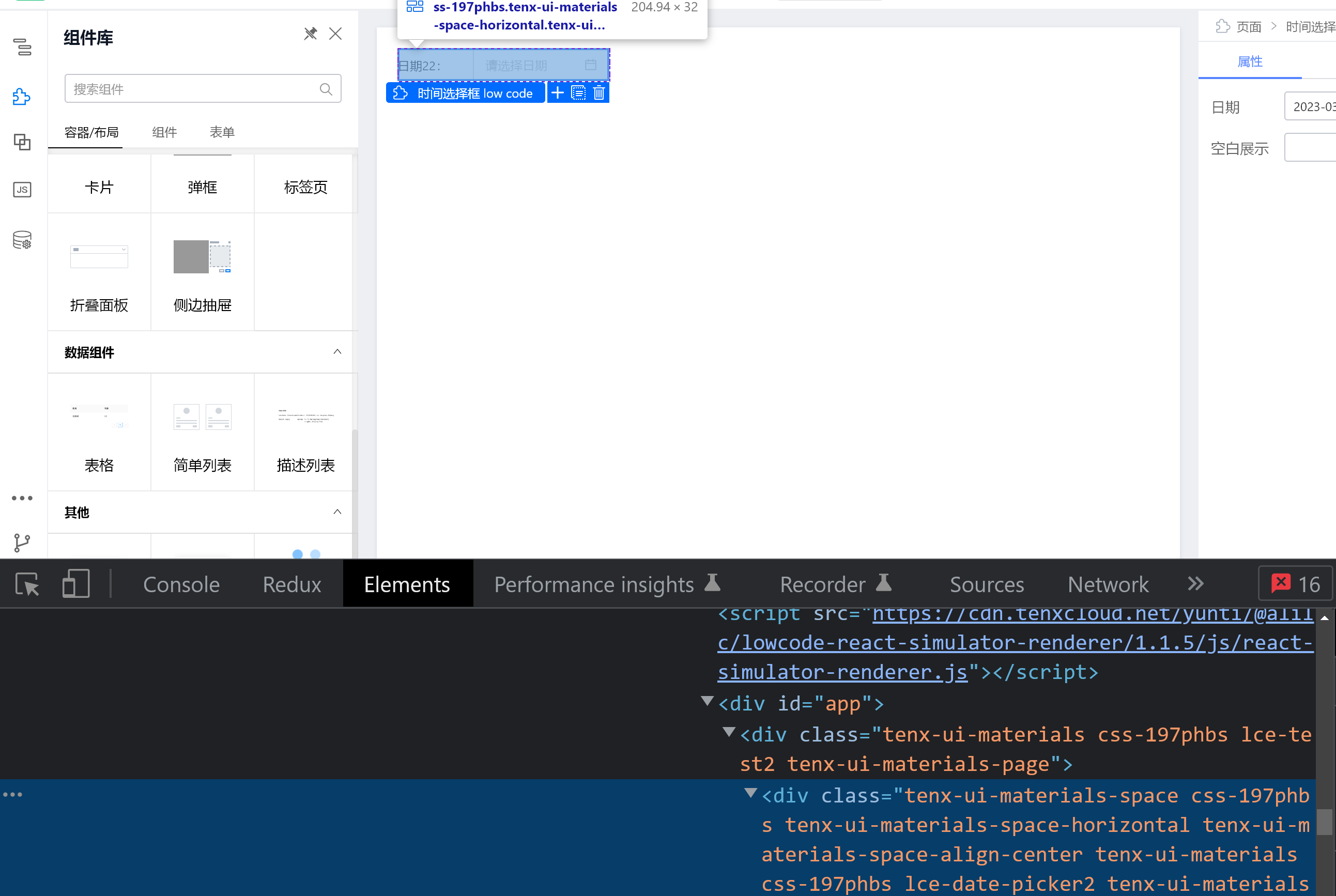Collapse the tenx-ui-materials-space div node
1336x896 pixels.
[751, 793]
